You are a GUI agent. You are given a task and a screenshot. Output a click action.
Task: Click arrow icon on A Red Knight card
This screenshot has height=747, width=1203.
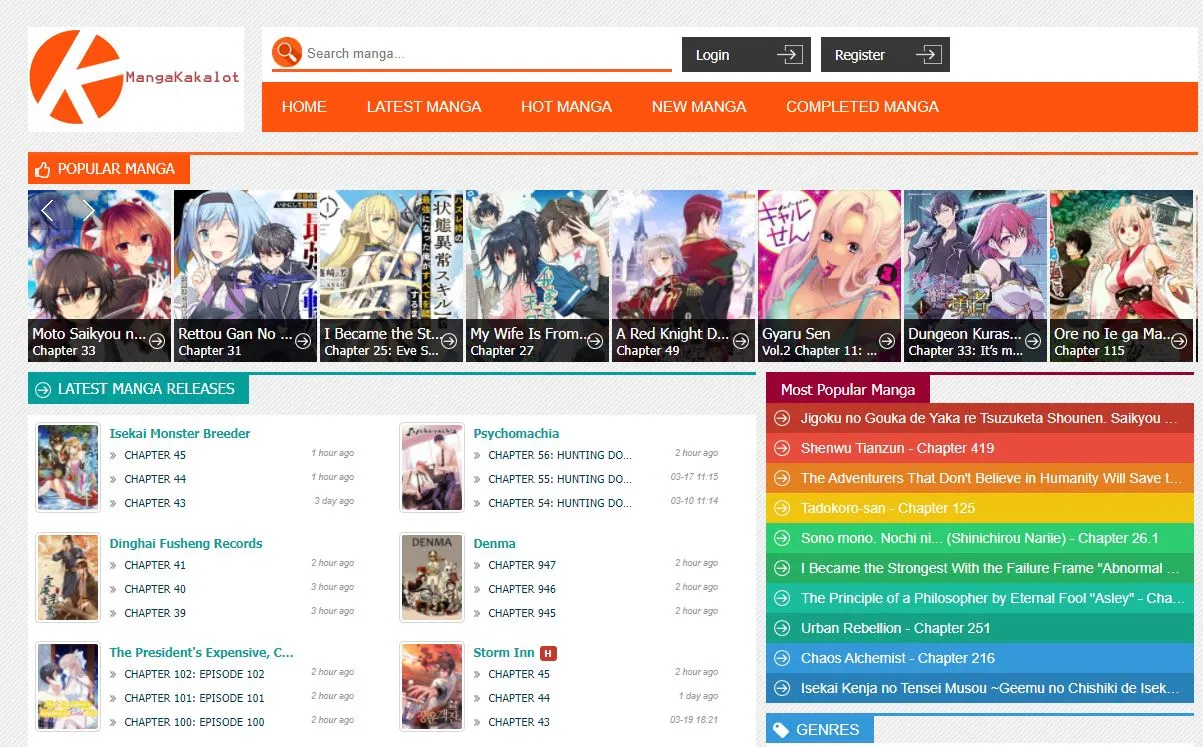click(741, 341)
